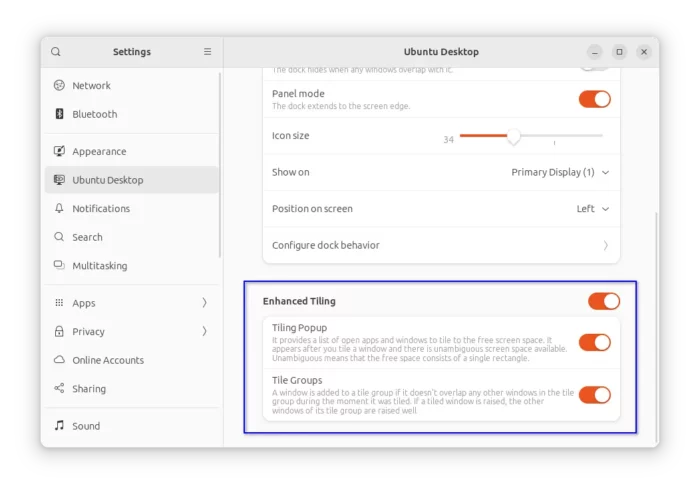The height and width of the screenshot is (492, 700).
Task: Click the Privacy lock icon
Action: [59, 331]
